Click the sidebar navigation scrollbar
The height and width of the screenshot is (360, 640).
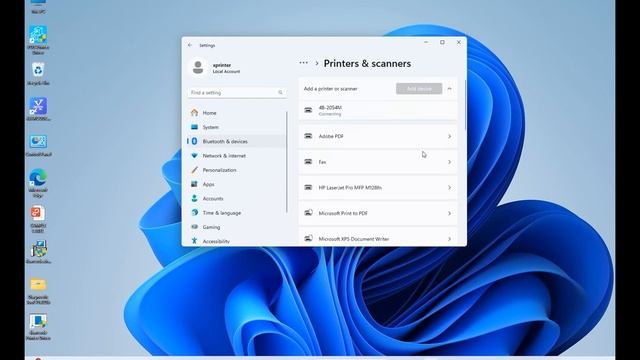[x=287, y=162]
